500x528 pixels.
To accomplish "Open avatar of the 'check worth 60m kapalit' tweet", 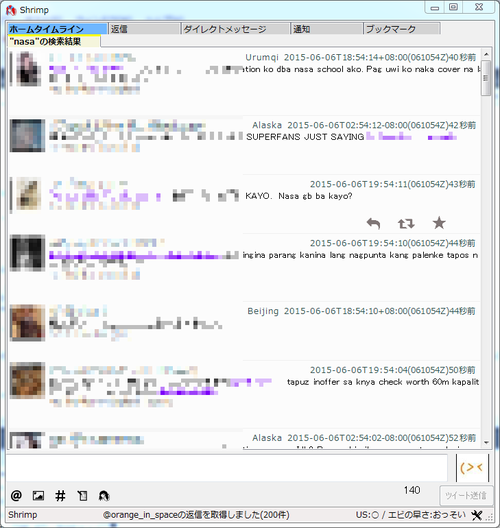I will click(x=27, y=380).
